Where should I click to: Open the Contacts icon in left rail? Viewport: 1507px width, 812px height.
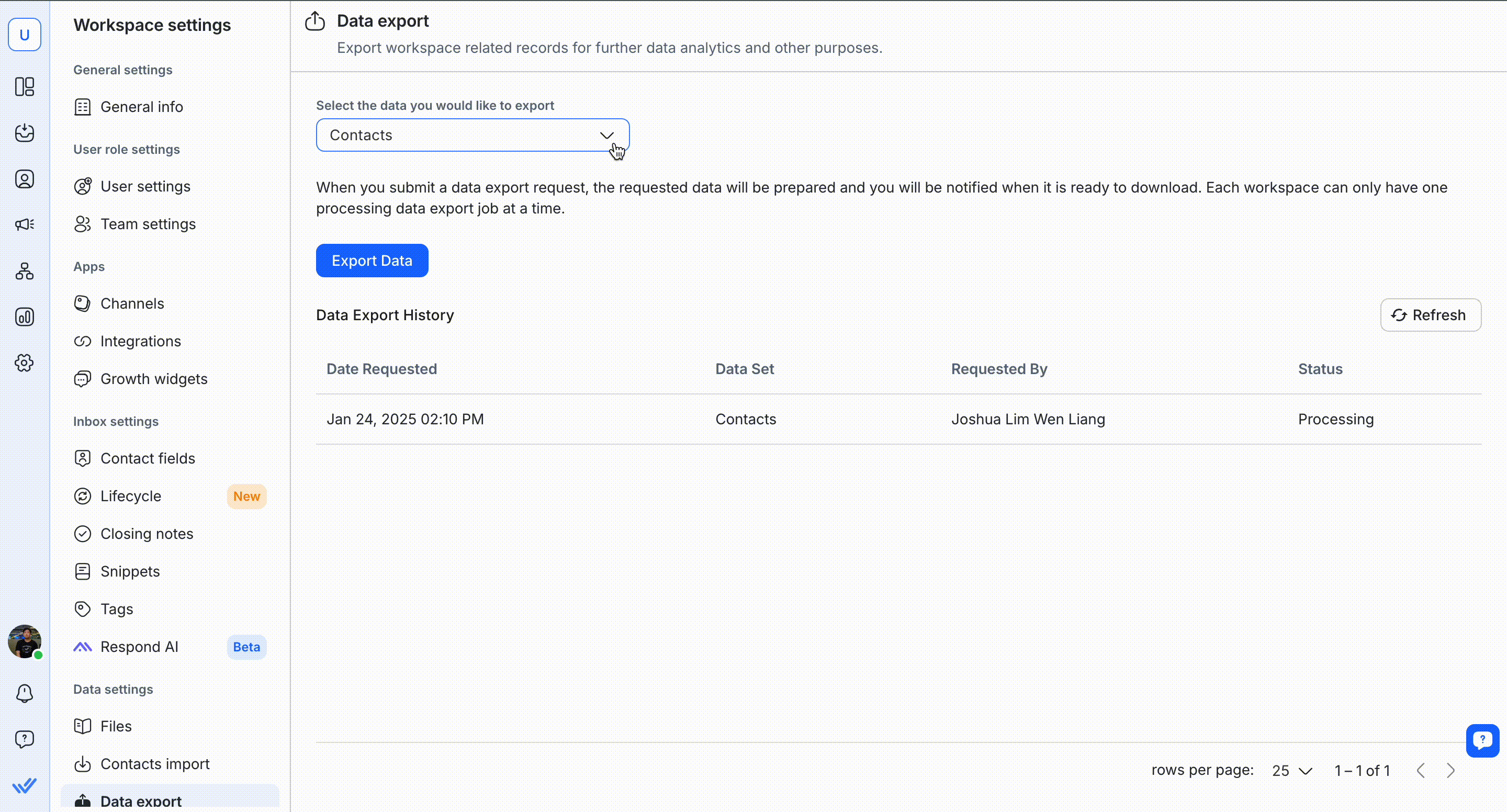click(x=25, y=179)
